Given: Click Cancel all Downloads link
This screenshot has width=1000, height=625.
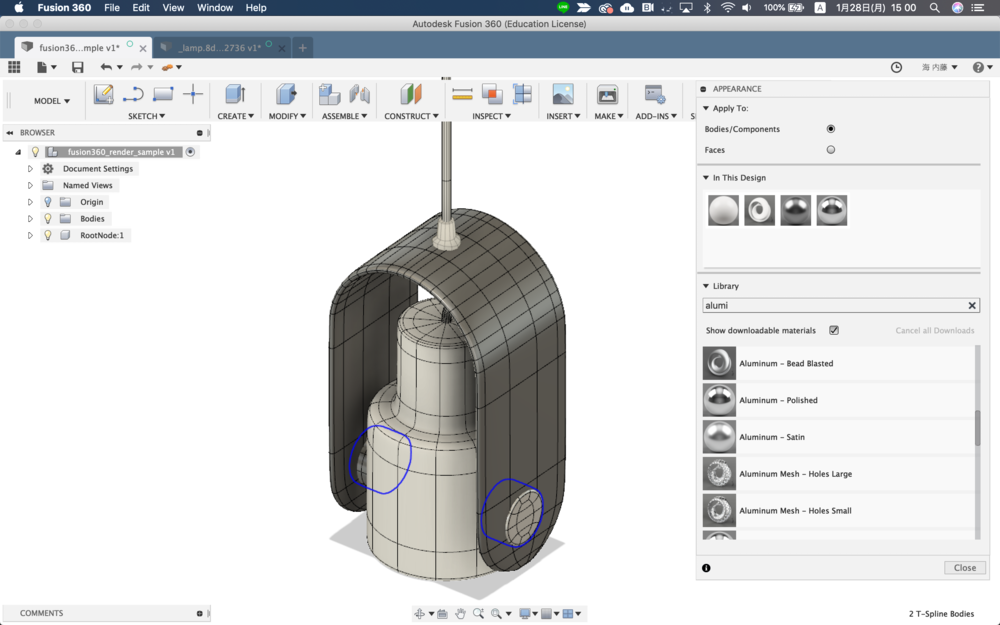Looking at the screenshot, I should click(934, 330).
